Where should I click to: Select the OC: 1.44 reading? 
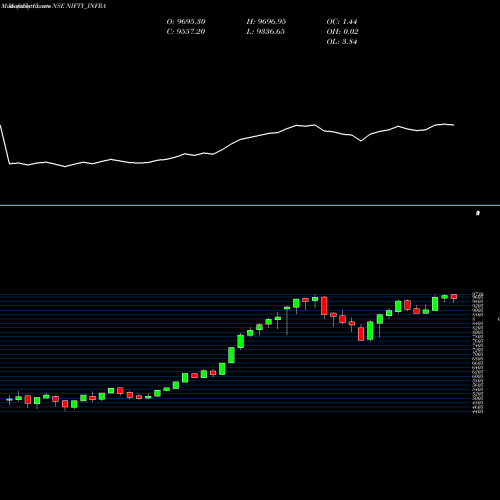[x=342, y=22]
